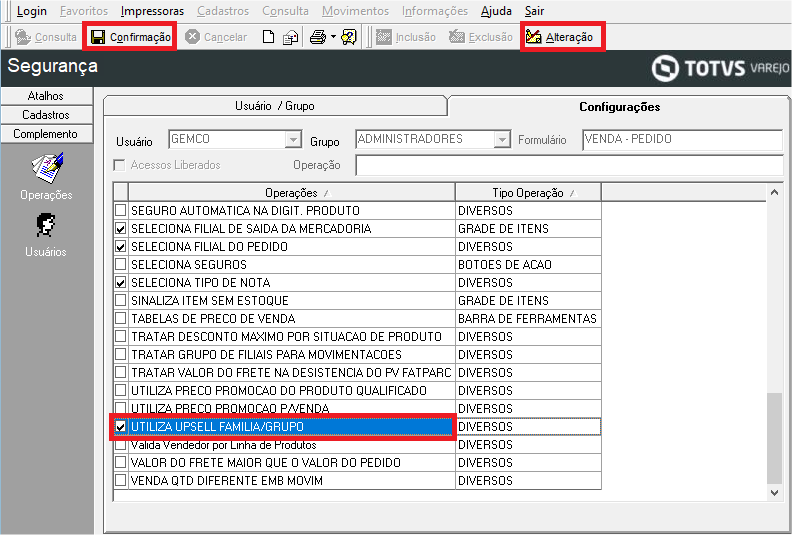
Task: Check SINALIZA ITEM SEM ESTOQUE checkbox
Action: click(120, 301)
